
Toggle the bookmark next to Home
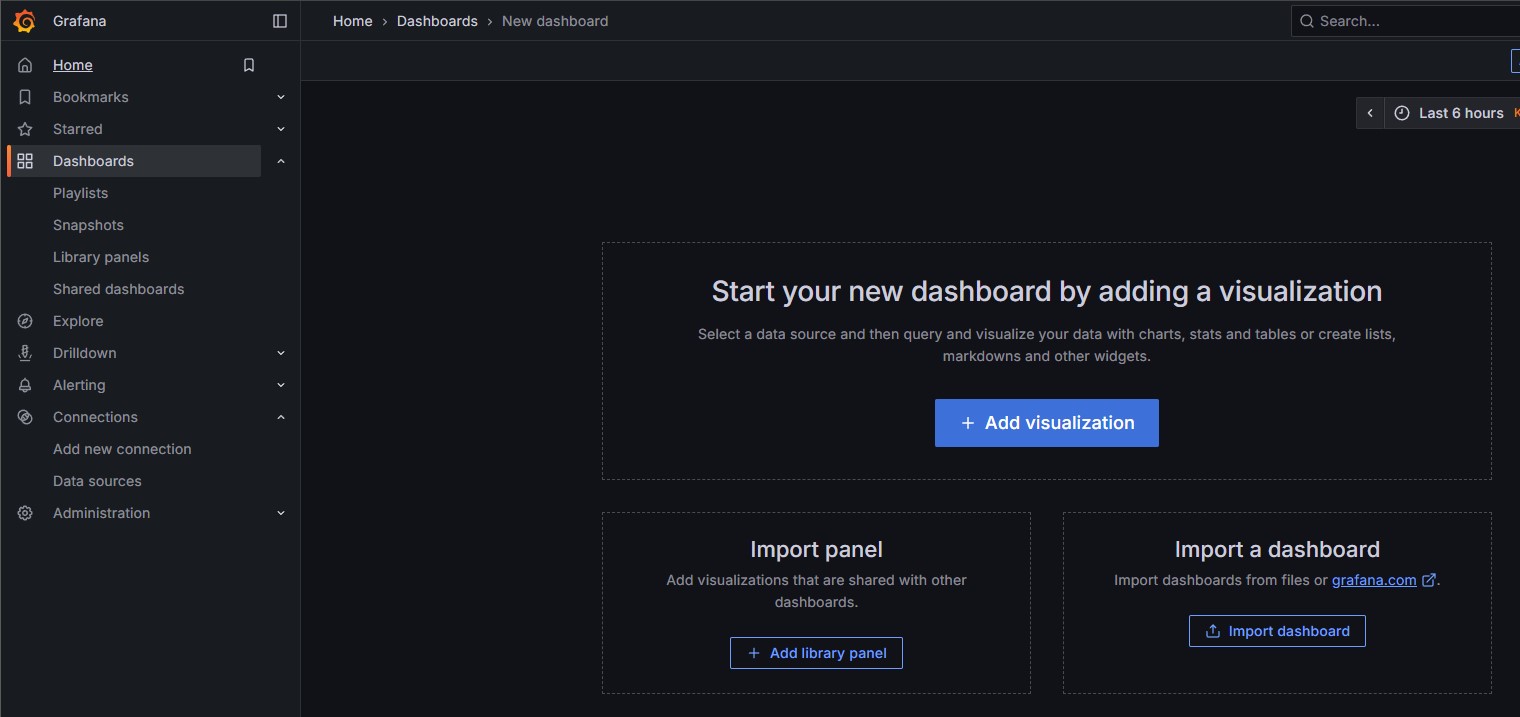(x=248, y=64)
